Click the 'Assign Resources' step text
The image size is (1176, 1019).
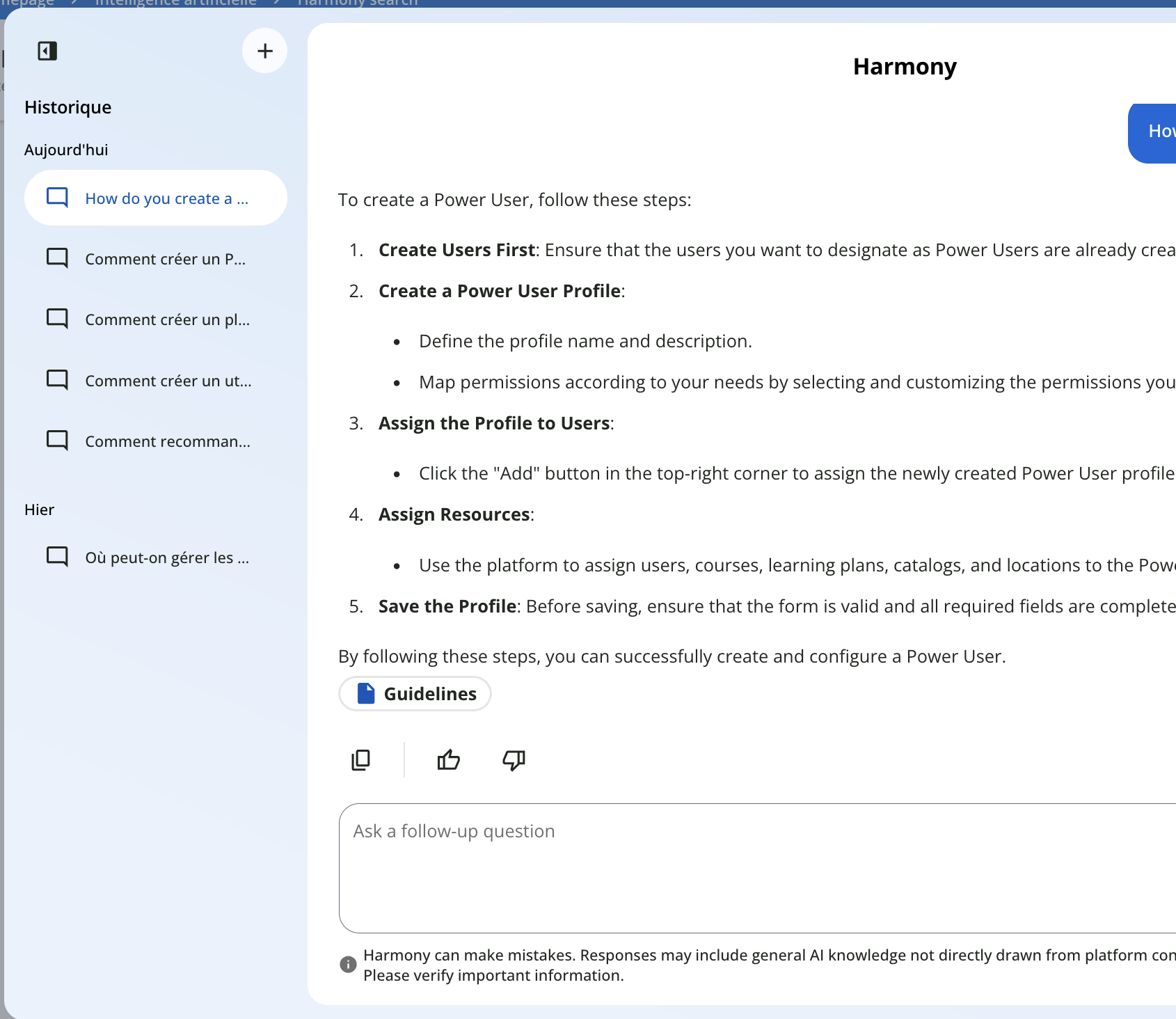click(x=454, y=514)
